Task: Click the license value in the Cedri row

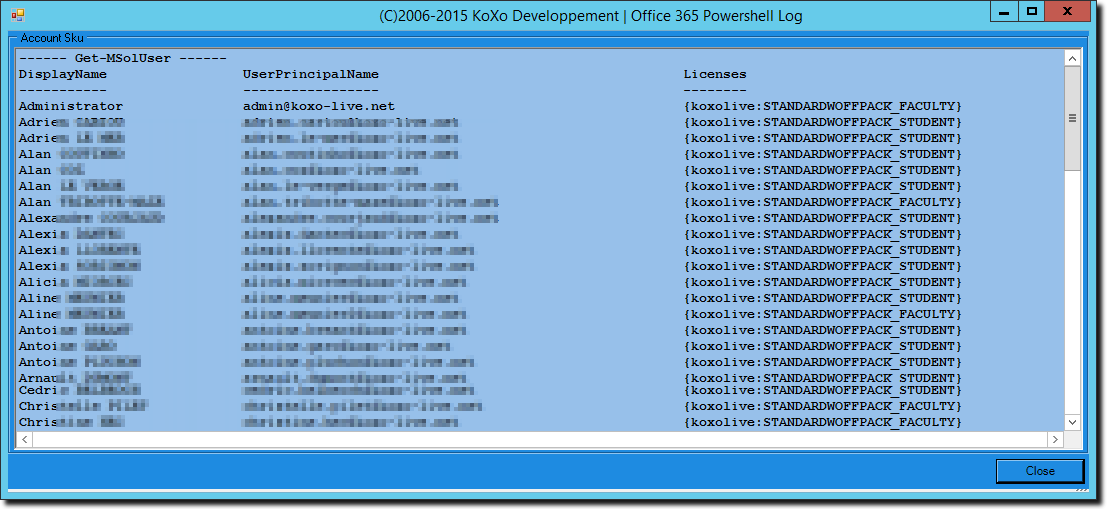Action: pyautogui.click(x=823, y=390)
